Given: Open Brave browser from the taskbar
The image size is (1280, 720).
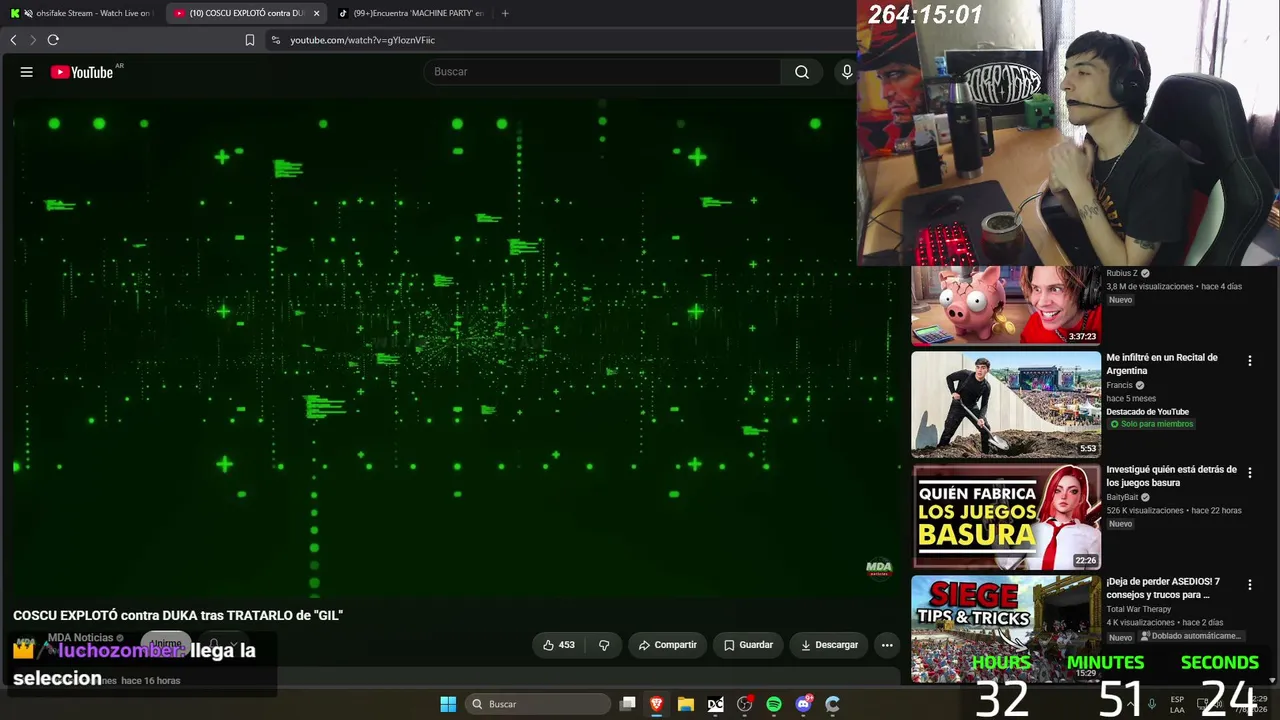Looking at the screenshot, I should coord(657,704).
